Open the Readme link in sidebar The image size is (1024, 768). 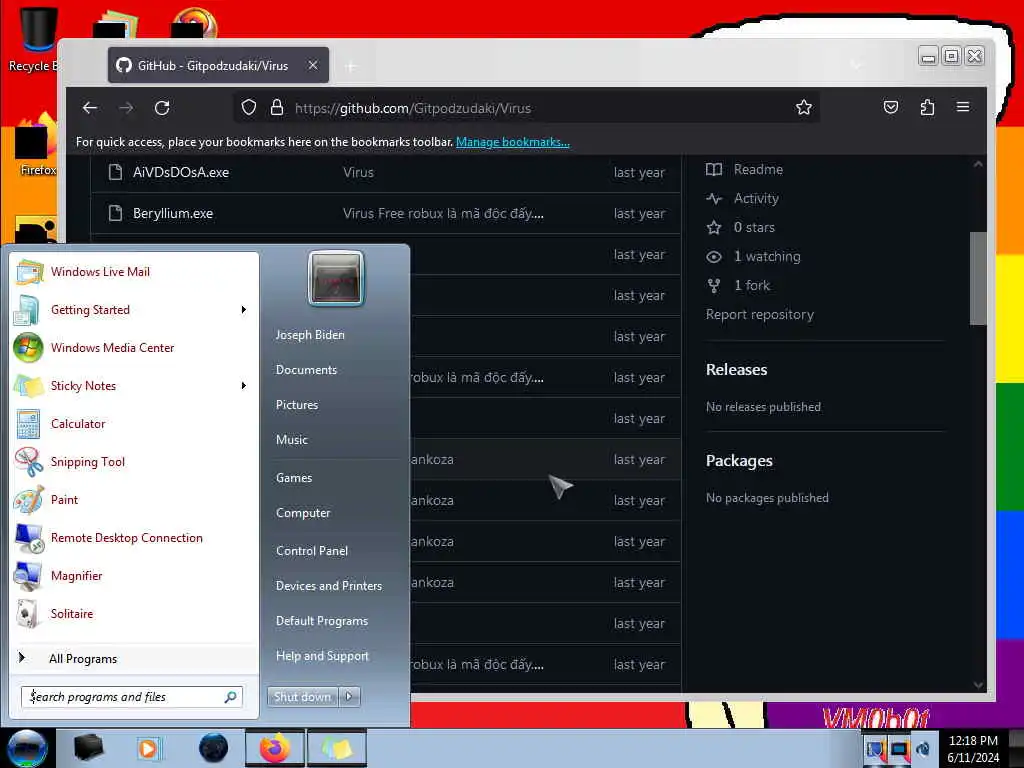tap(758, 169)
